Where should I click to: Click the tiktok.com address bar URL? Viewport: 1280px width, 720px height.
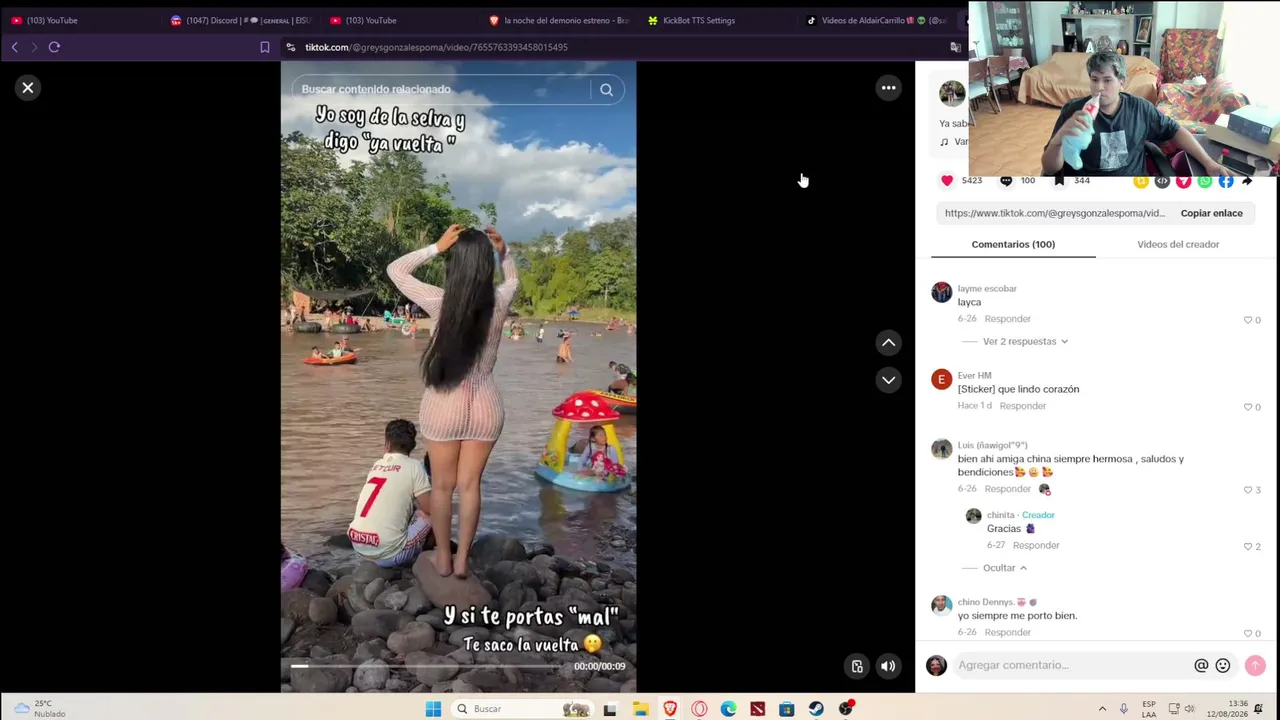coord(436,47)
